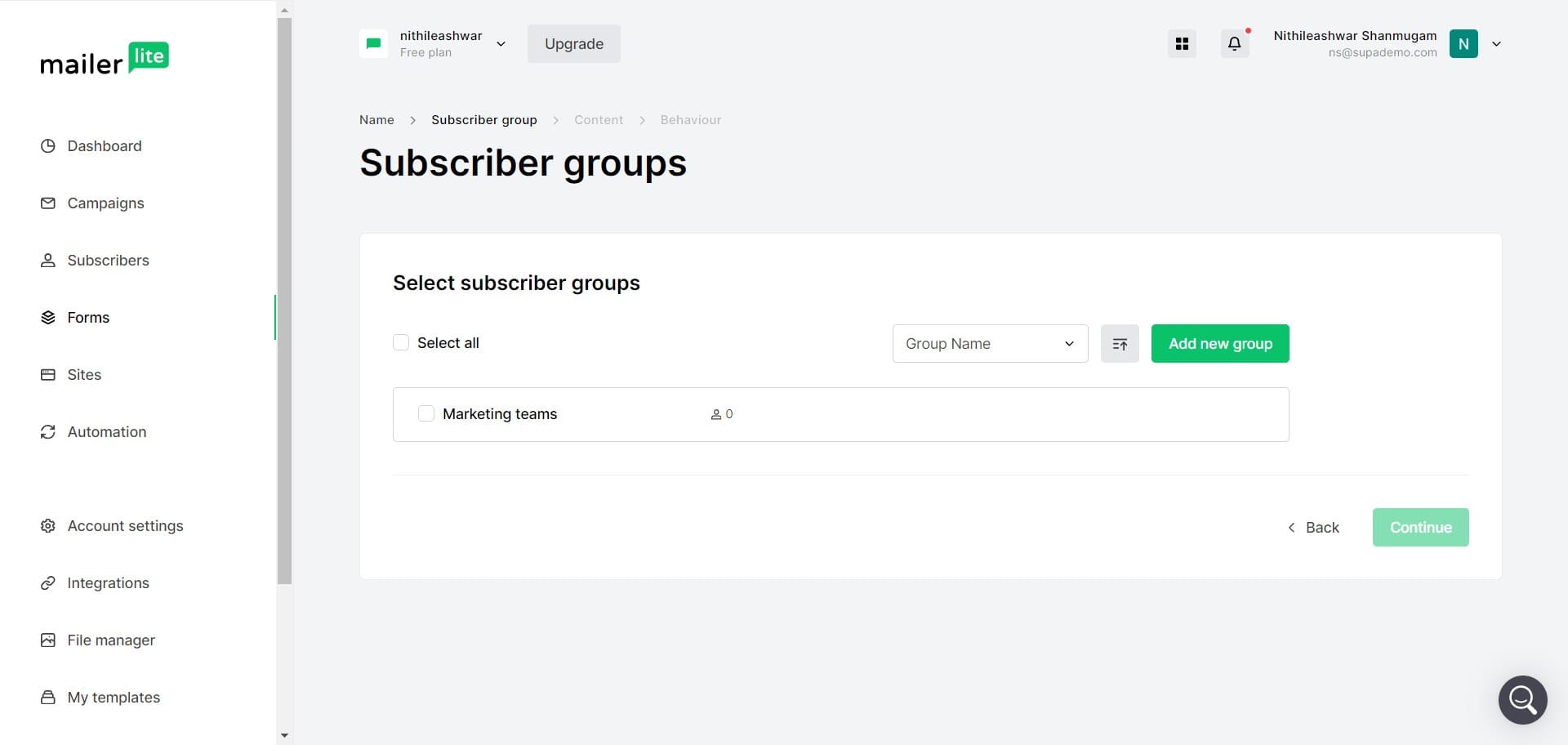
Task: Click the Add new group button
Action: [1220, 343]
